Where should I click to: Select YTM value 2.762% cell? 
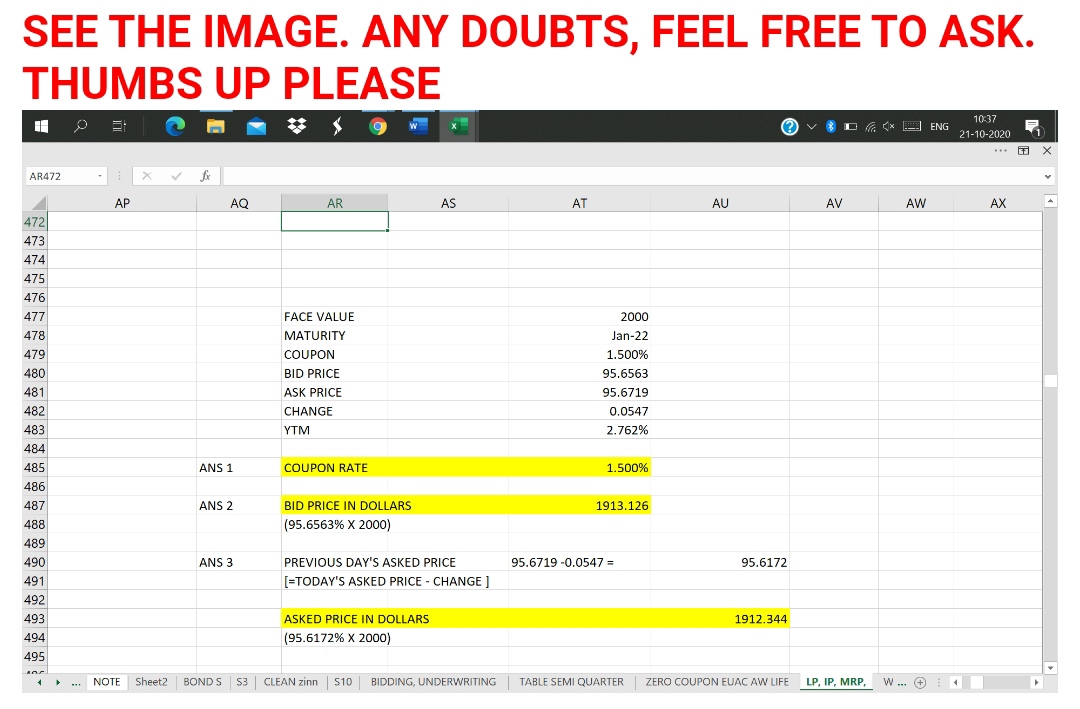[x=579, y=430]
